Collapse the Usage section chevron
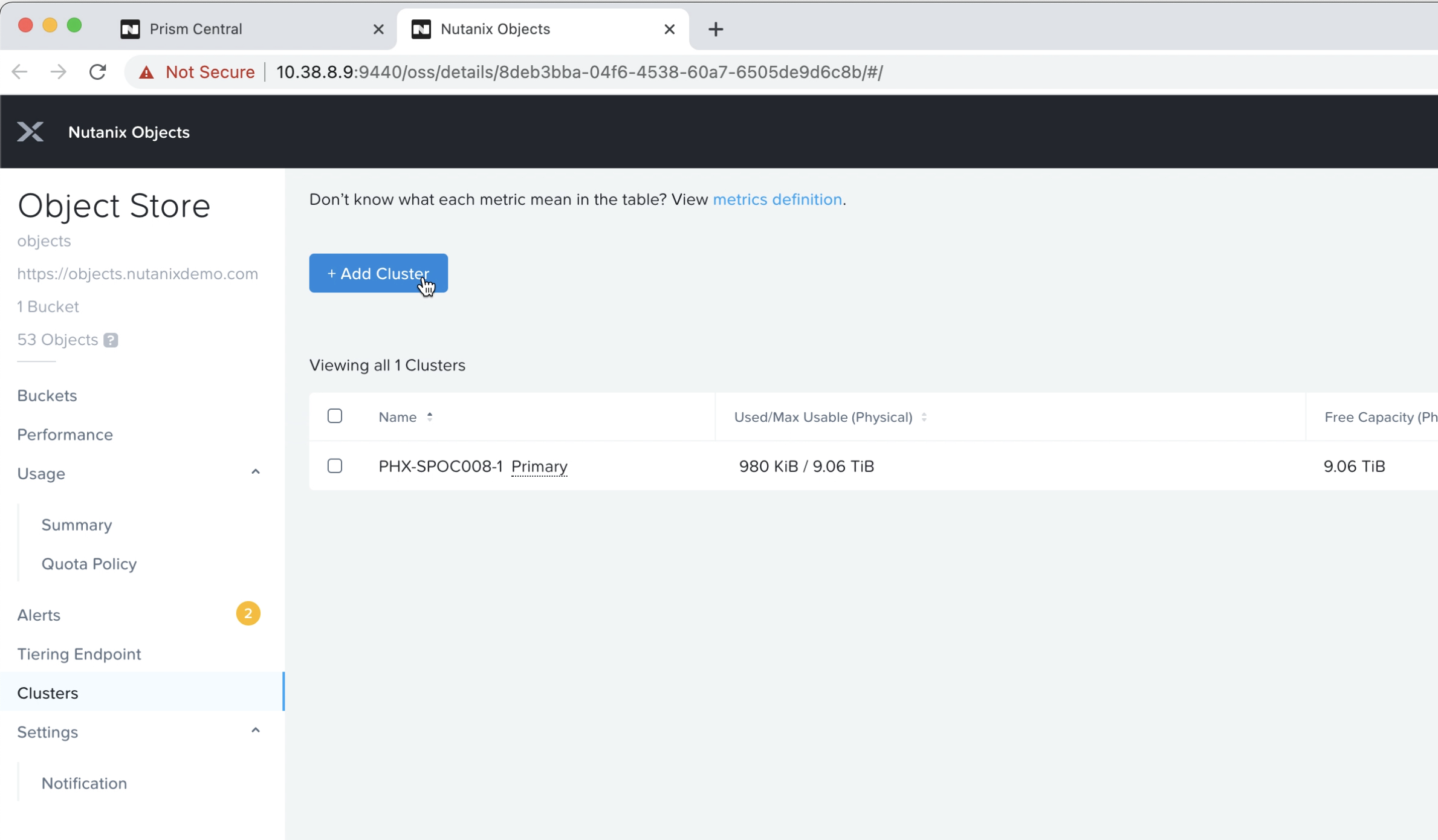The image size is (1438, 840). click(x=256, y=473)
